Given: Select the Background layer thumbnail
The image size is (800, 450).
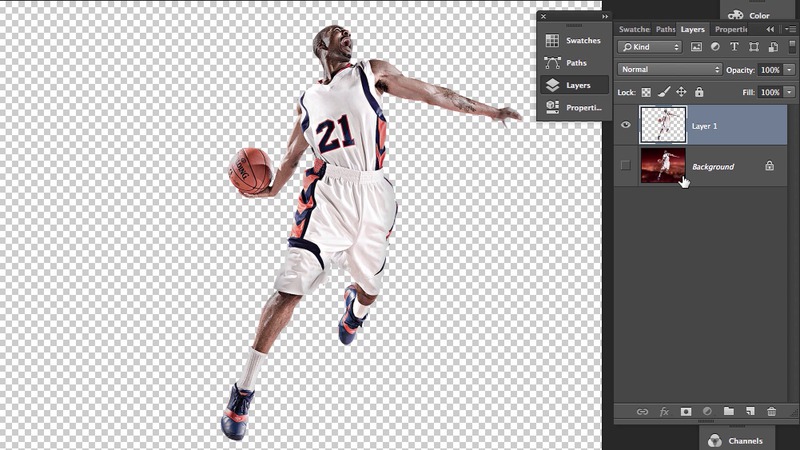Looking at the screenshot, I should point(664,166).
